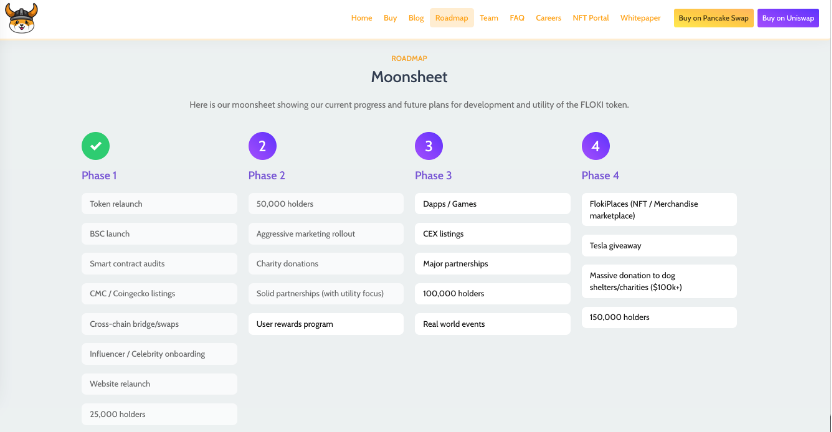Click the purple number 2 circle

[262, 146]
